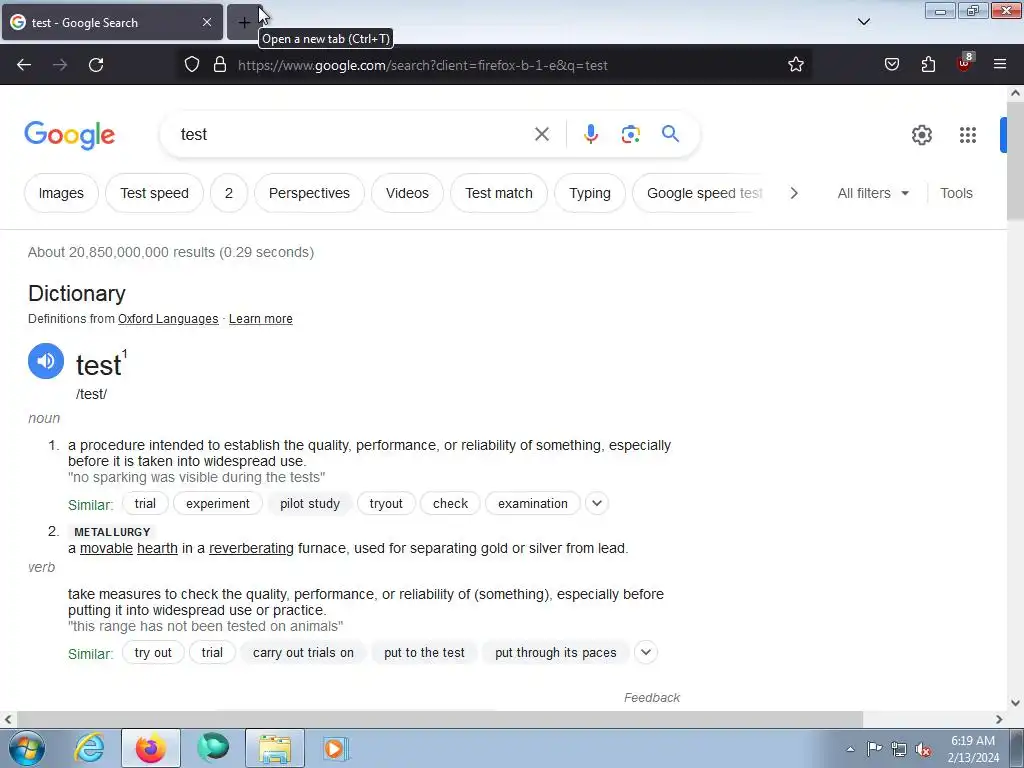Click the Google search input field
Viewport: 1024px width, 768px height.
coord(353,135)
